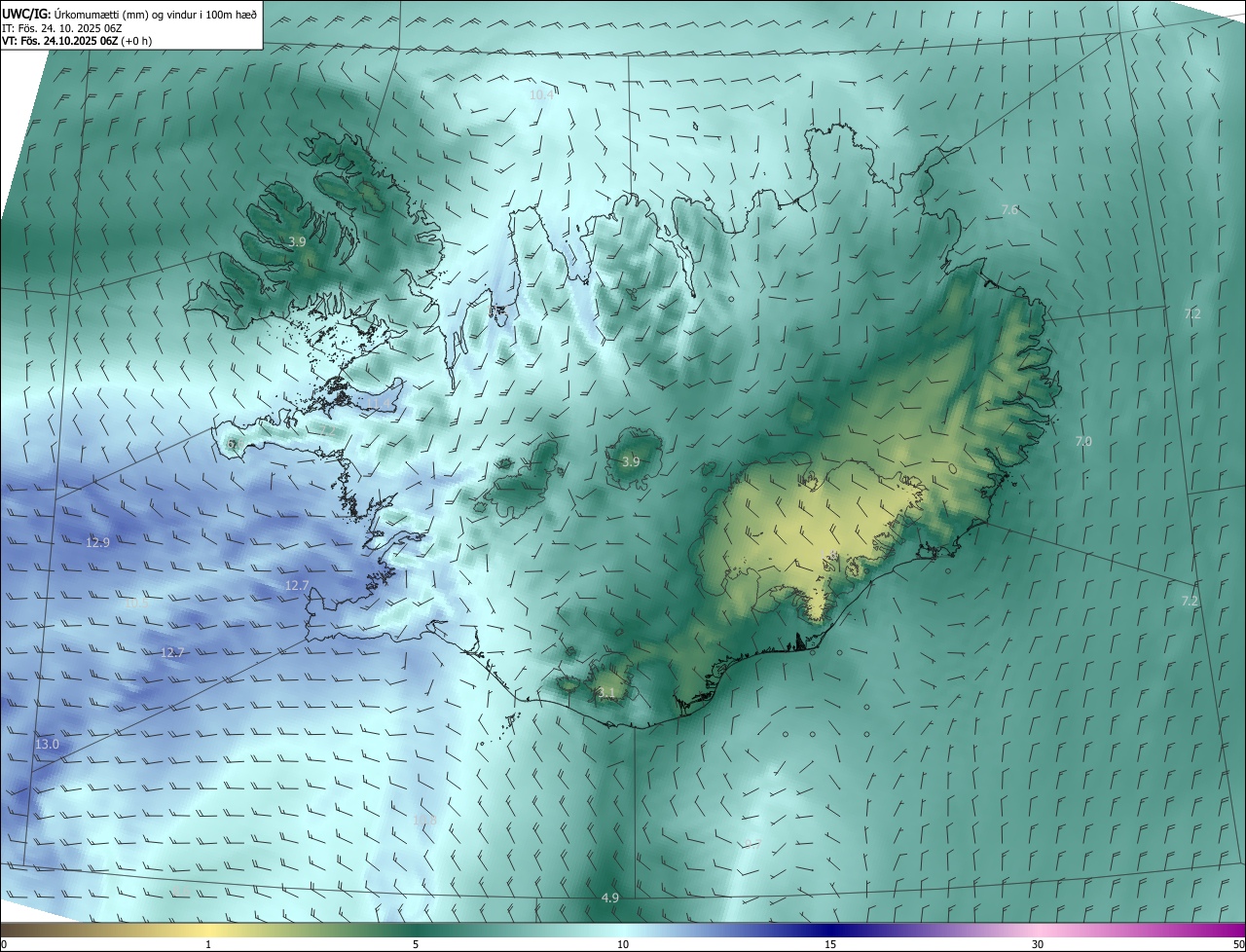Image resolution: width=1246 pixels, height=952 pixels.
Task: Click the 7.0 value east of Iceland
Action: point(1083,442)
